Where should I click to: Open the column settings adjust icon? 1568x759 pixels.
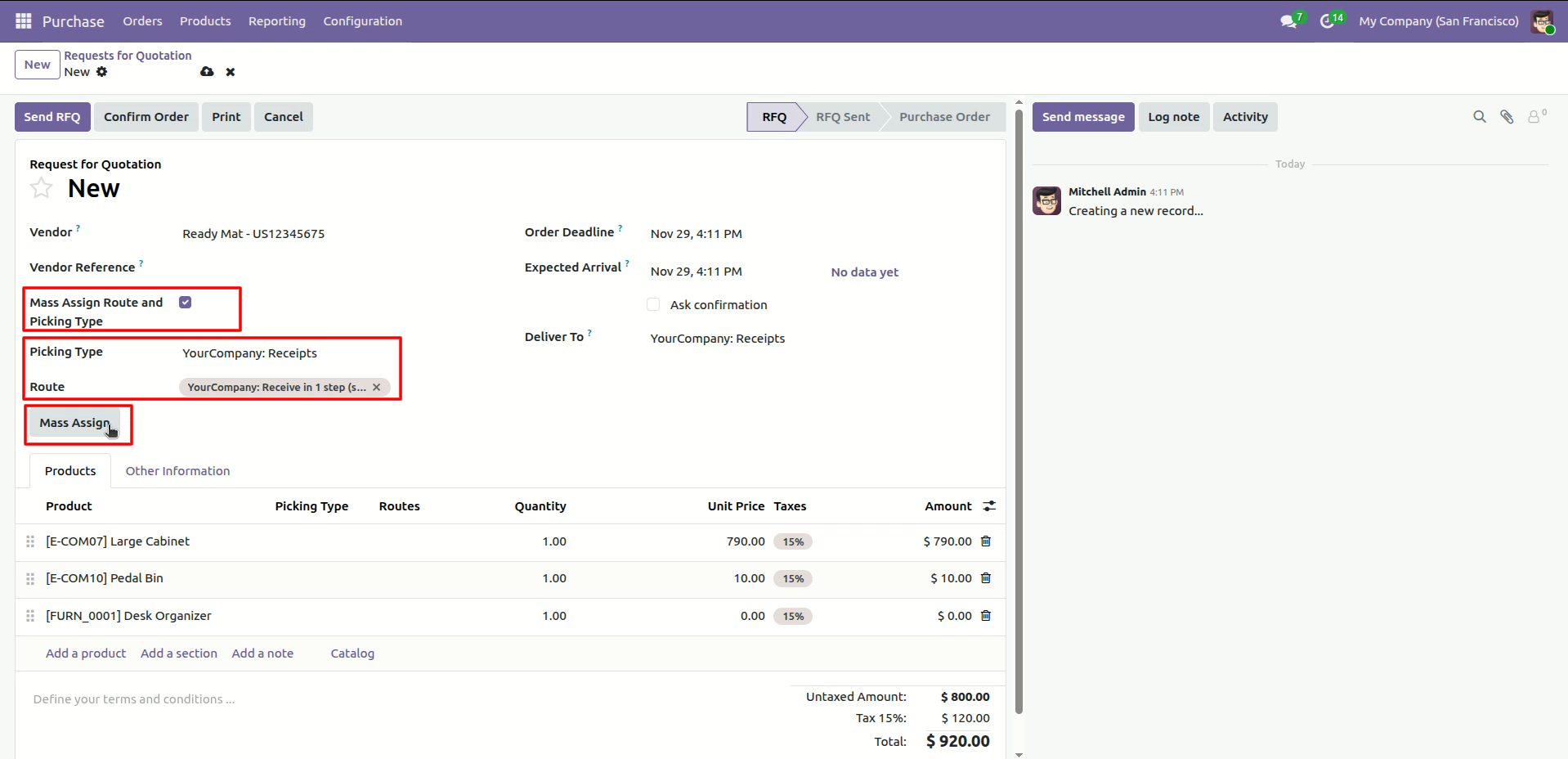[x=989, y=506]
